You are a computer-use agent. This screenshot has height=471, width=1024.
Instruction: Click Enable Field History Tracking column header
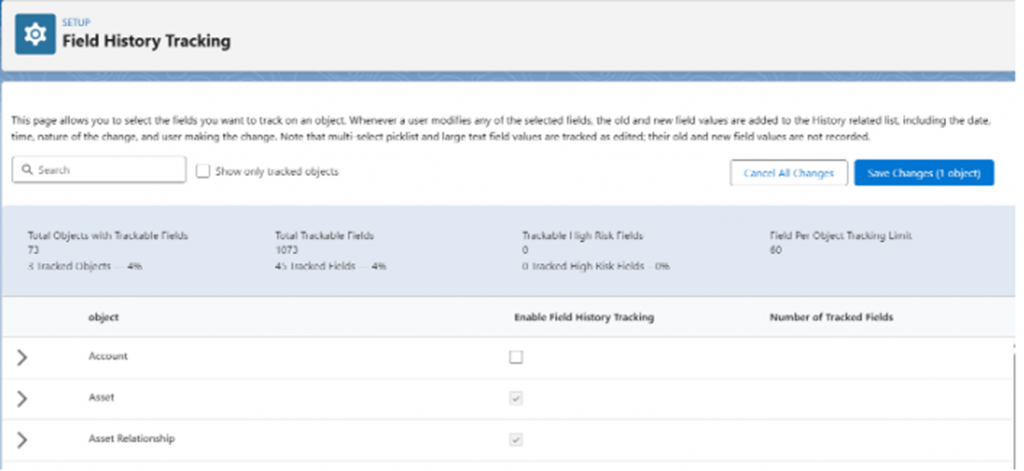(583, 317)
